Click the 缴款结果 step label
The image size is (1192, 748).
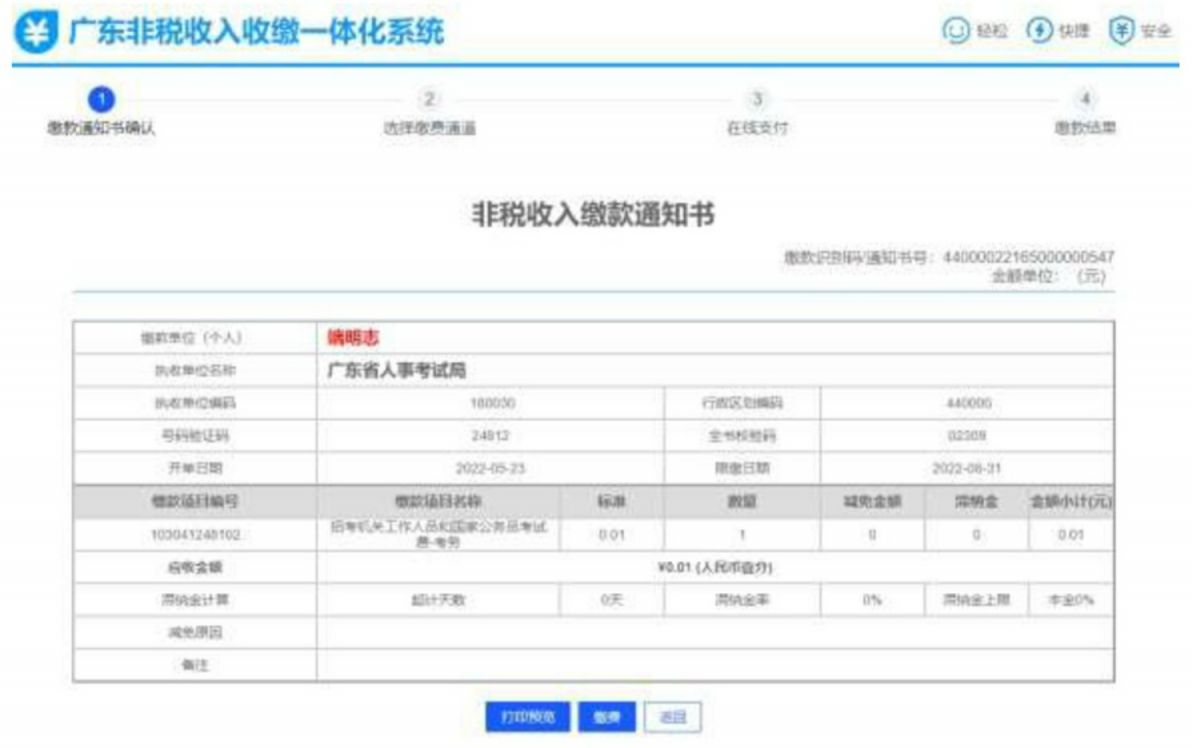click(x=1085, y=128)
